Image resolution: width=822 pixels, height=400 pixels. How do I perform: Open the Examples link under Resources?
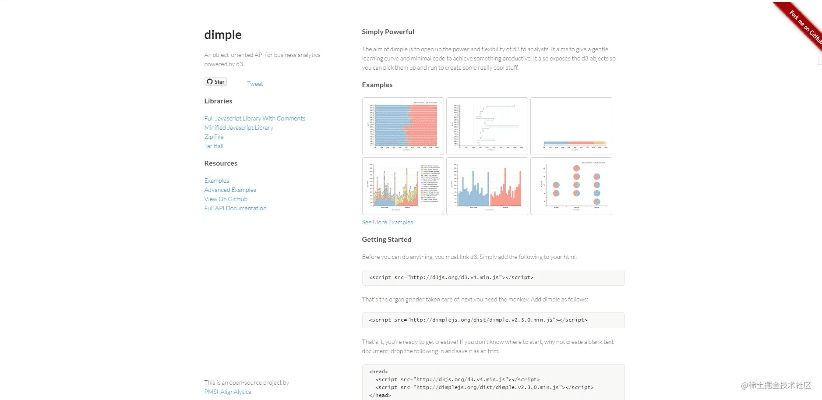click(216, 181)
